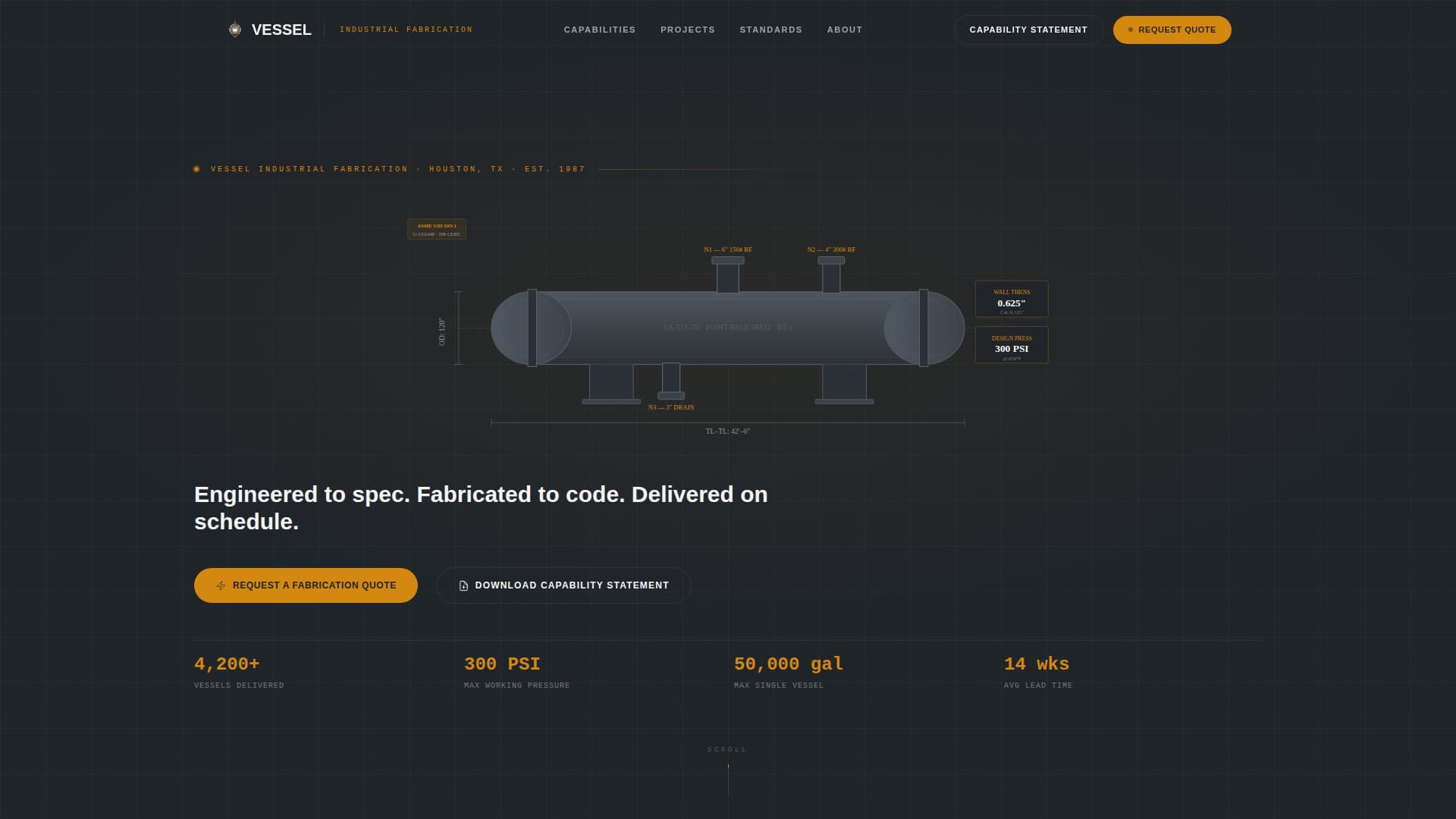Click the SCROLL indicator at page bottom
Viewport: 1456px width, 819px height.
coord(727,749)
